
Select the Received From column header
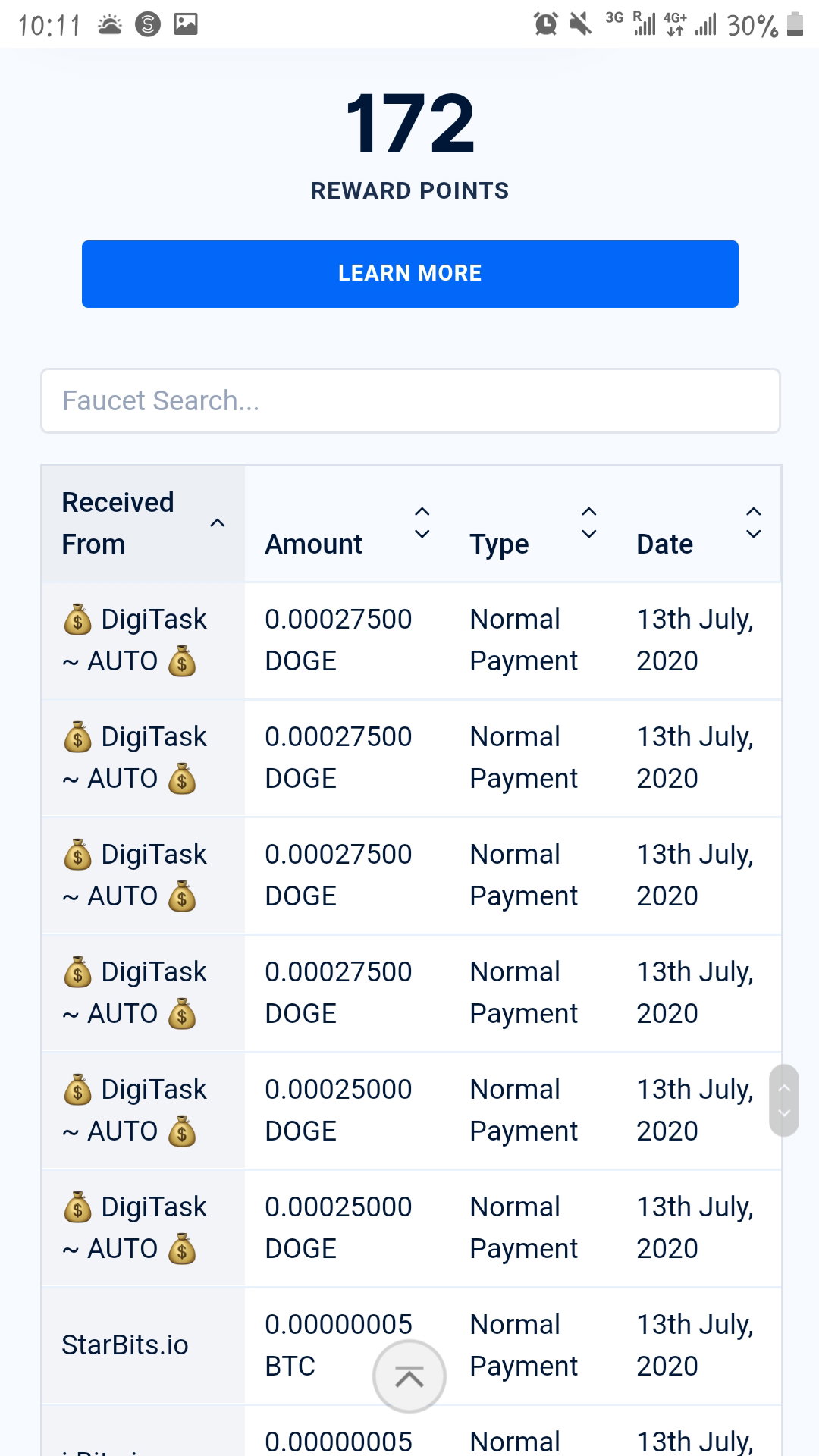[x=118, y=523]
